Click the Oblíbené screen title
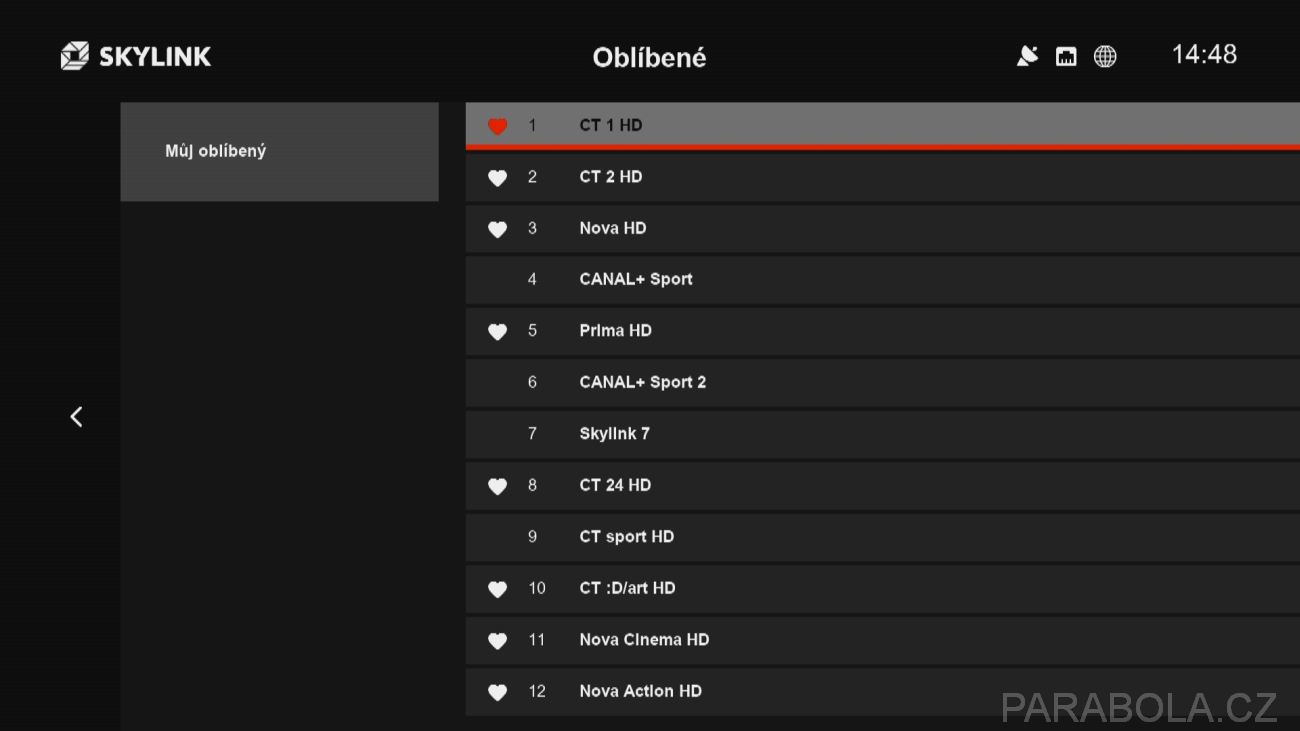Viewport: 1300px width, 731px height. pyautogui.click(x=649, y=57)
